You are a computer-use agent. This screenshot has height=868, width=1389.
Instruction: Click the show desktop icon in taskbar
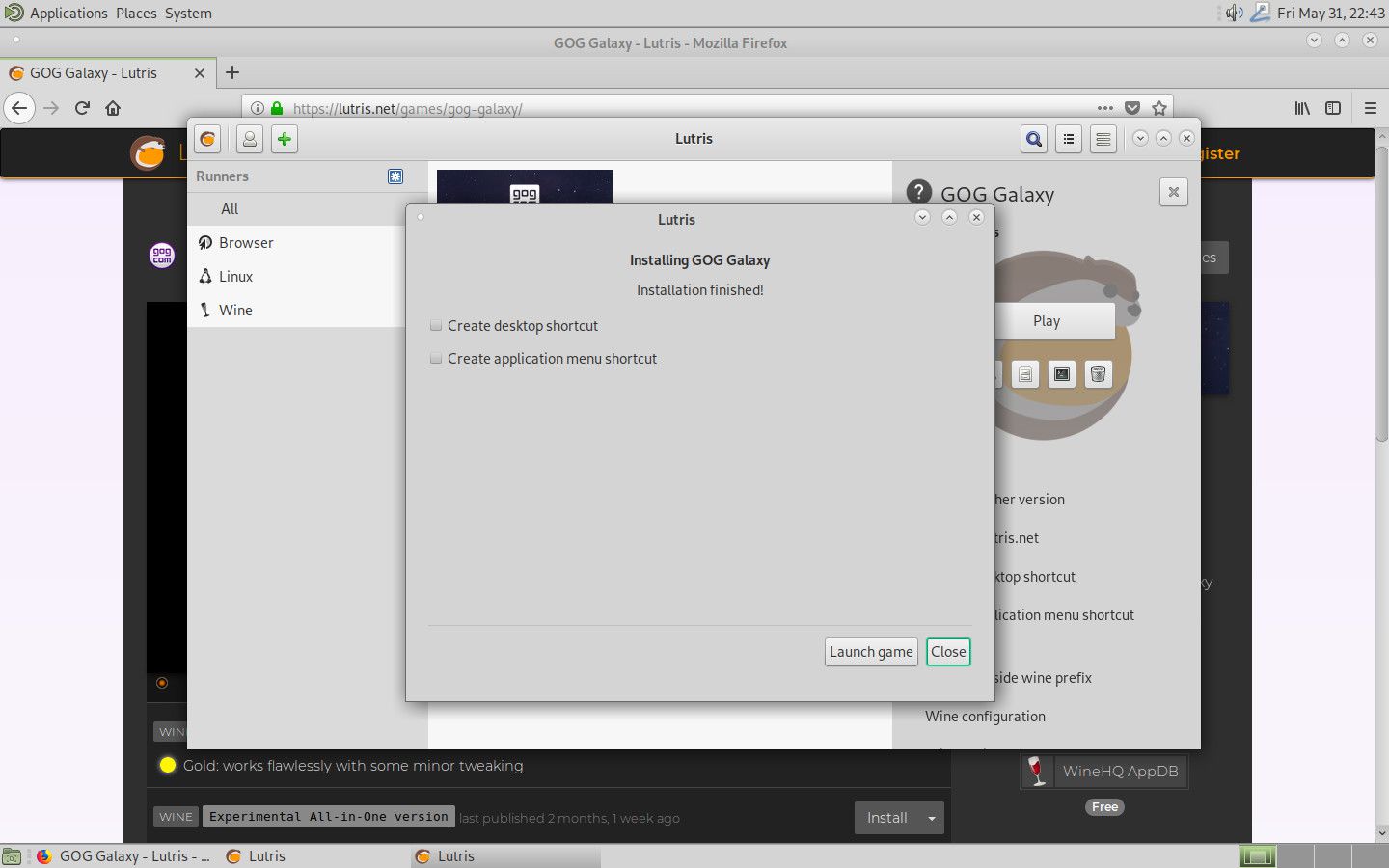12,856
